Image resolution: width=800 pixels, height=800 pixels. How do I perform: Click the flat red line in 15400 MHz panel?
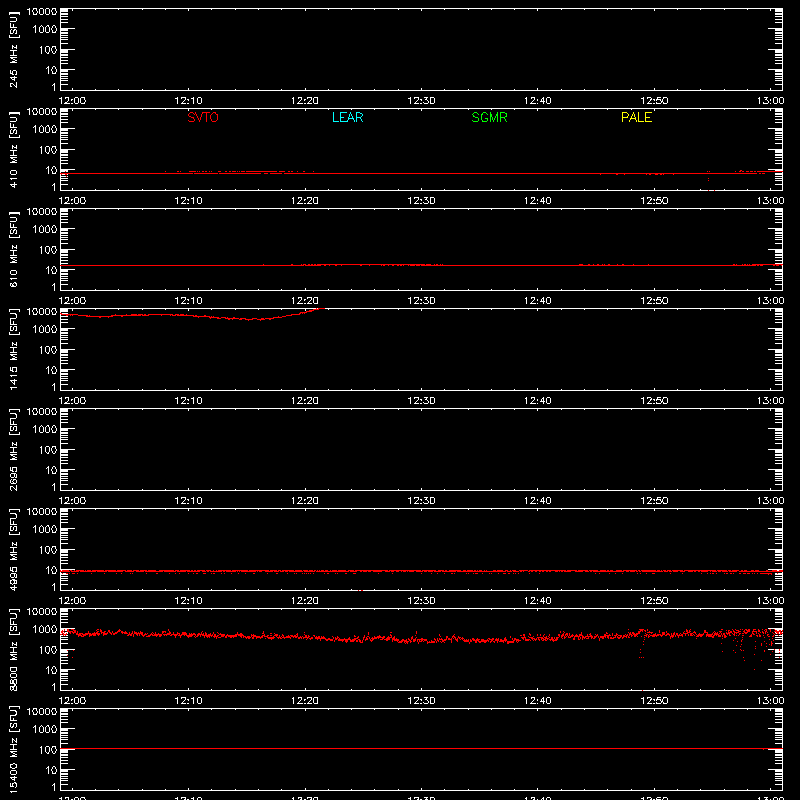[421, 748]
